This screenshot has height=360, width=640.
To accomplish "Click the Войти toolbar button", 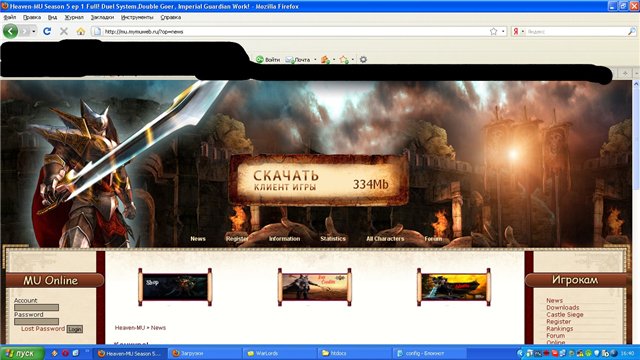I will tap(268, 60).
